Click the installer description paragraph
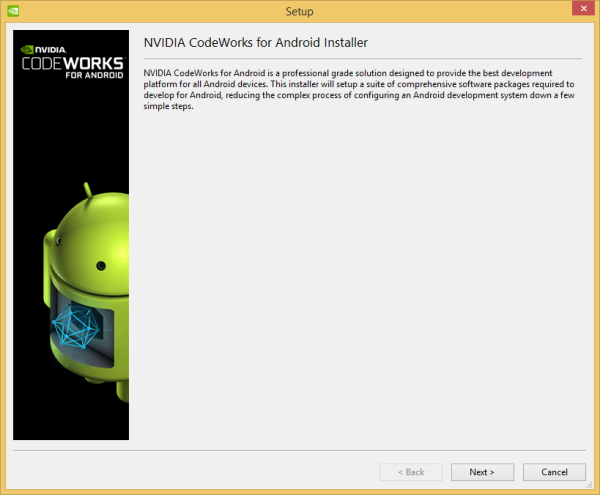Screen dimensions: 600x495 (359, 90)
